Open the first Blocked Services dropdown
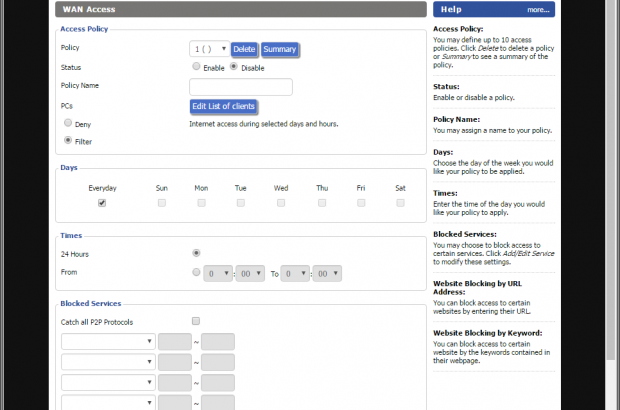 [108, 341]
